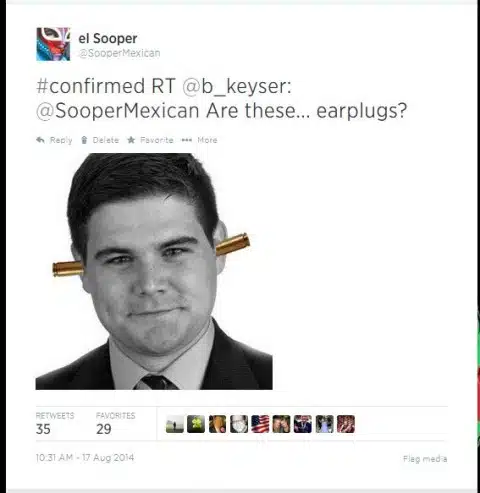Image resolution: width=480 pixels, height=493 pixels.
Task: Open the attached earplugs photo
Action: click(x=154, y=271)
